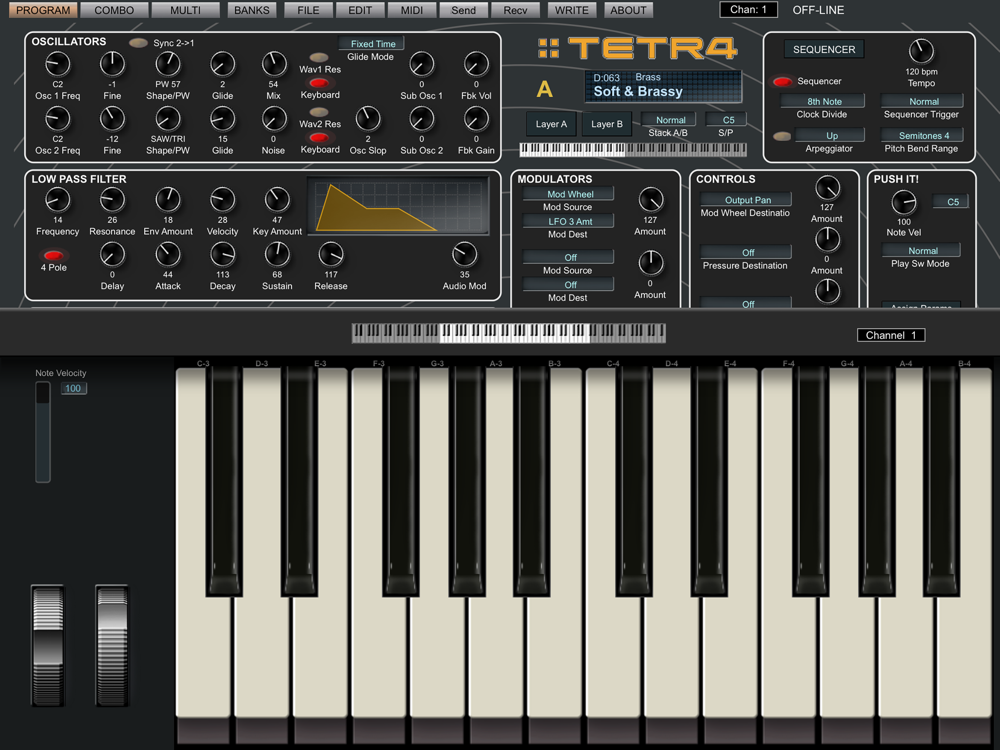
Task: Click the Fbk Gain knob
Action: pyautogui.click(x=476, y=120)
